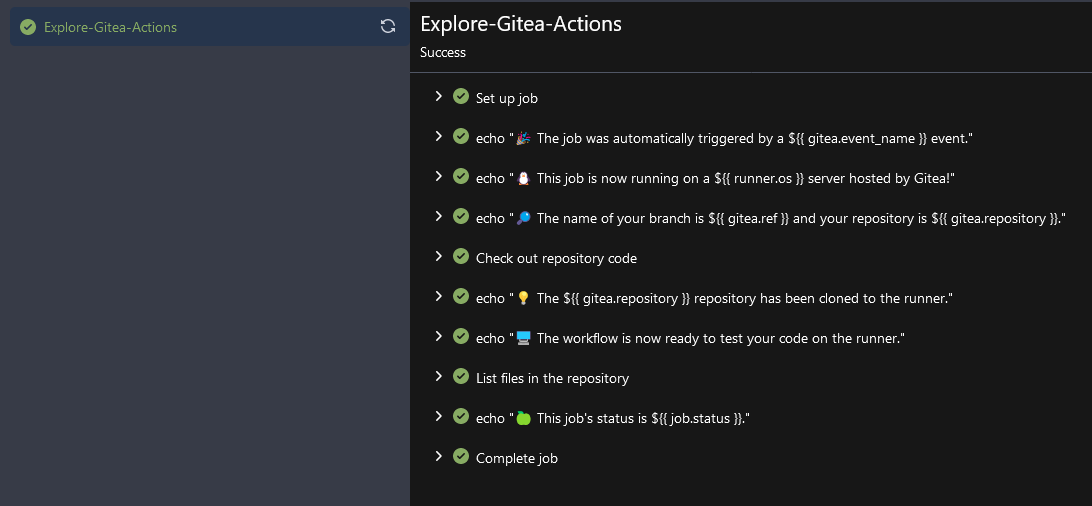
Task: Click success check icon on Complete job
Action: pos(460,457)
